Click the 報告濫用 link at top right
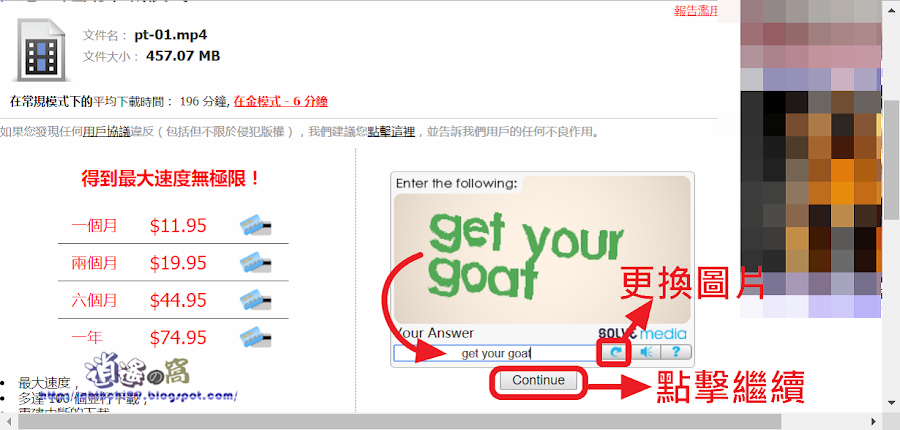Screen dimensions: 900x430 pyautogui.click(x=696, y=10)
